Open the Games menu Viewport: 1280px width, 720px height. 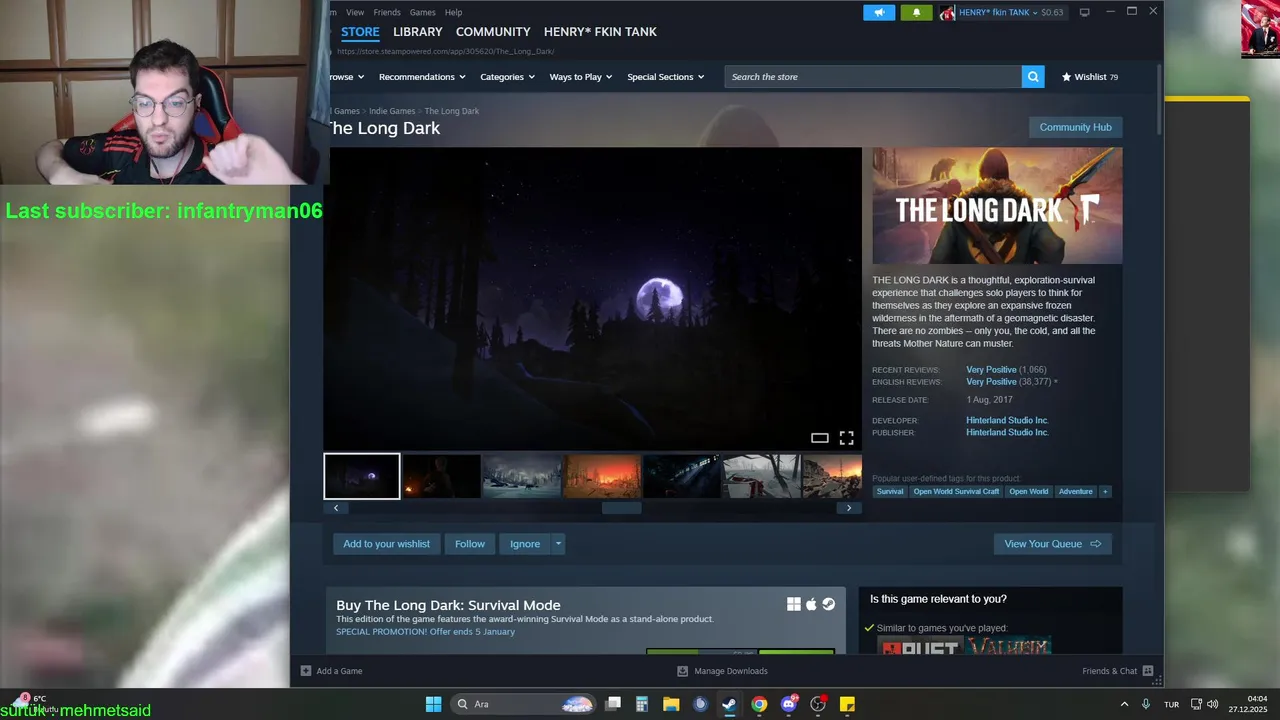pos(422,12)
